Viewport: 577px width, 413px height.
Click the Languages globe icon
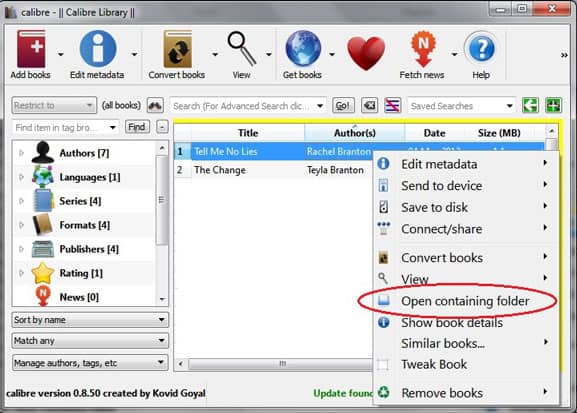(x=43, y=177)
